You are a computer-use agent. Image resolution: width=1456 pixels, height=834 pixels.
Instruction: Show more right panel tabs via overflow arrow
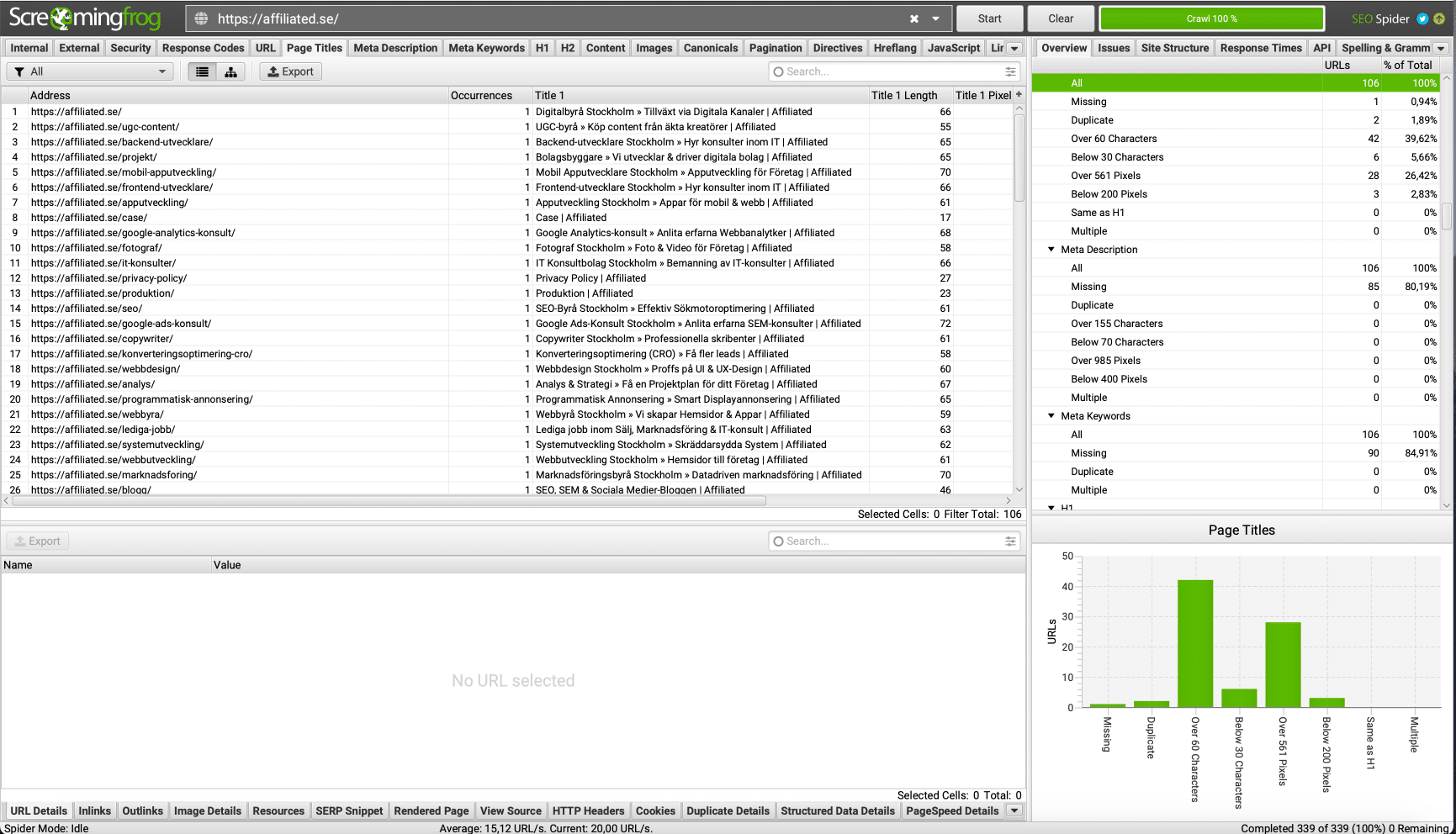pos(1441,48)
